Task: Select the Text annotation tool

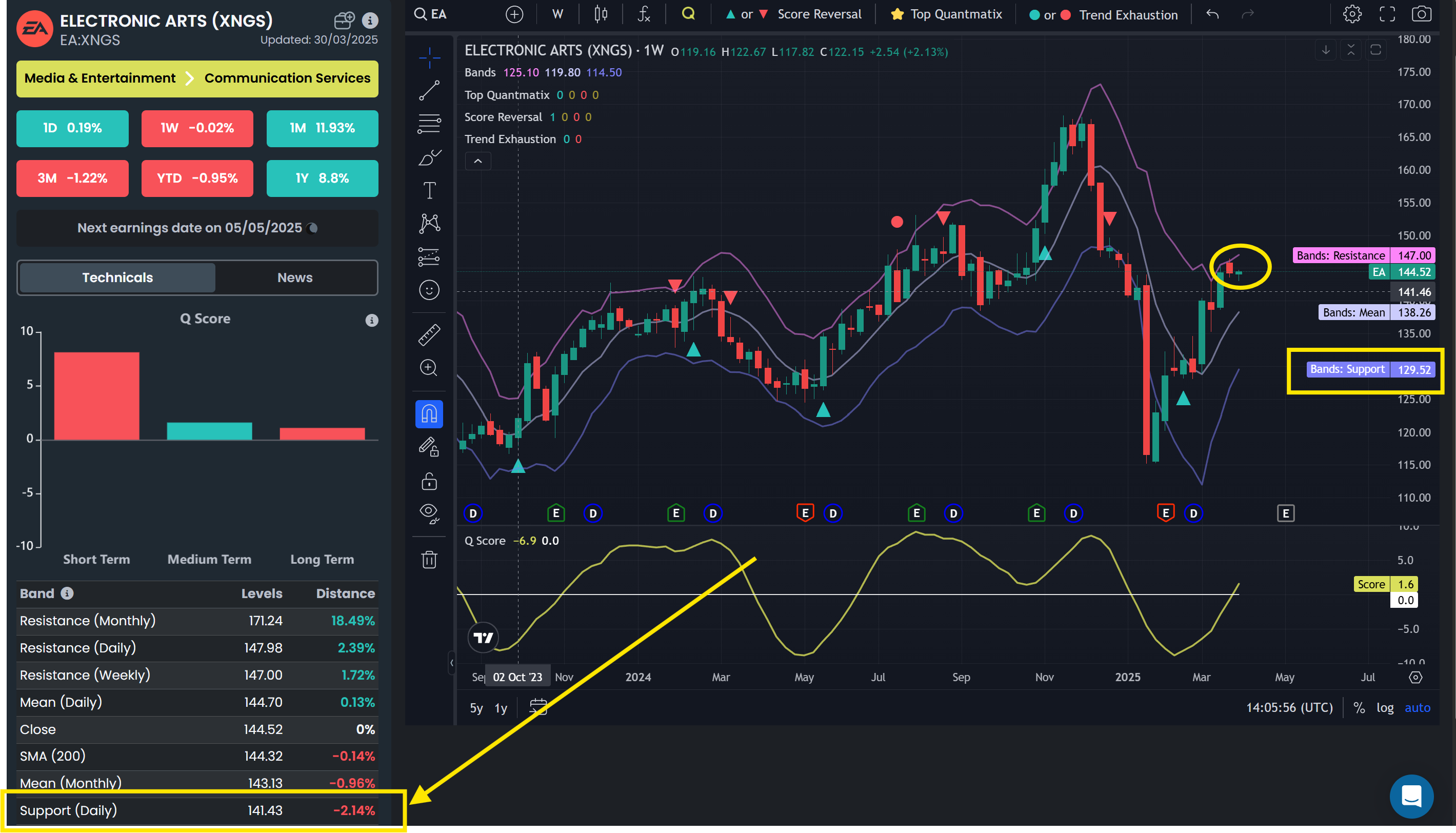Action: click(429, 190)
